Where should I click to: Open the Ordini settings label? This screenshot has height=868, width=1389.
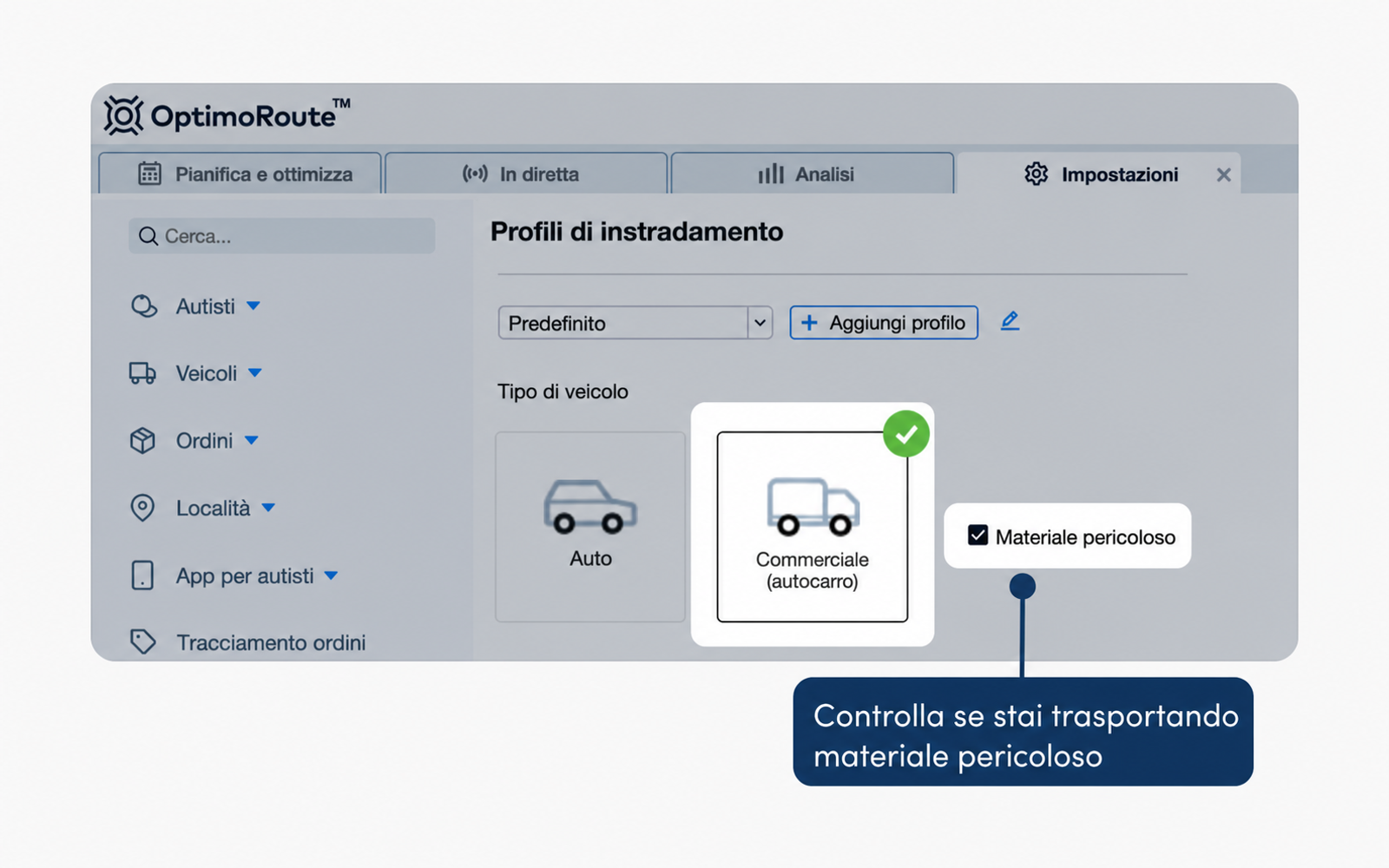[205, 441]
